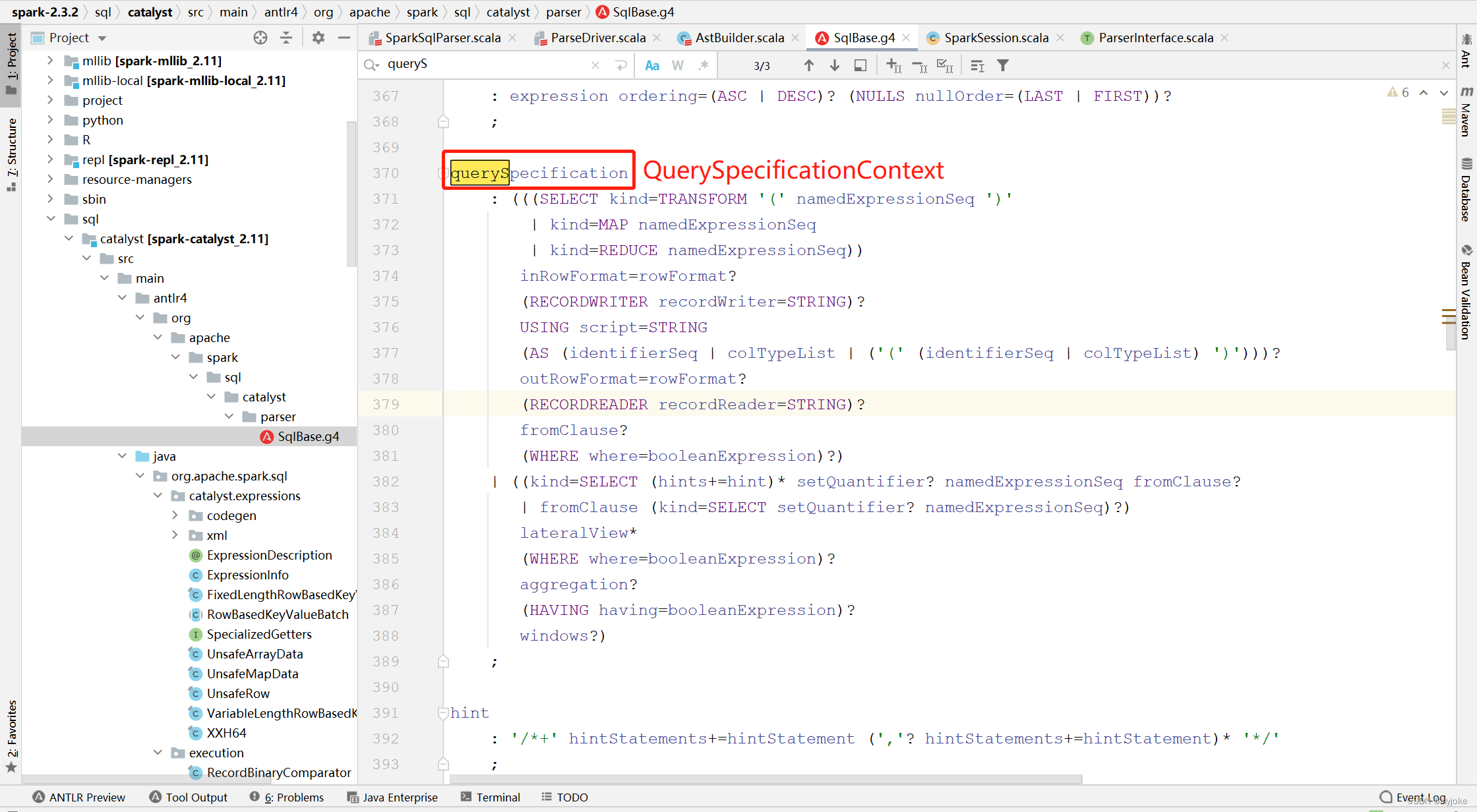Toggle multiple-line search options icon
The height and width of the screenshot is (812, 1477).
click(x=977, y=65)
